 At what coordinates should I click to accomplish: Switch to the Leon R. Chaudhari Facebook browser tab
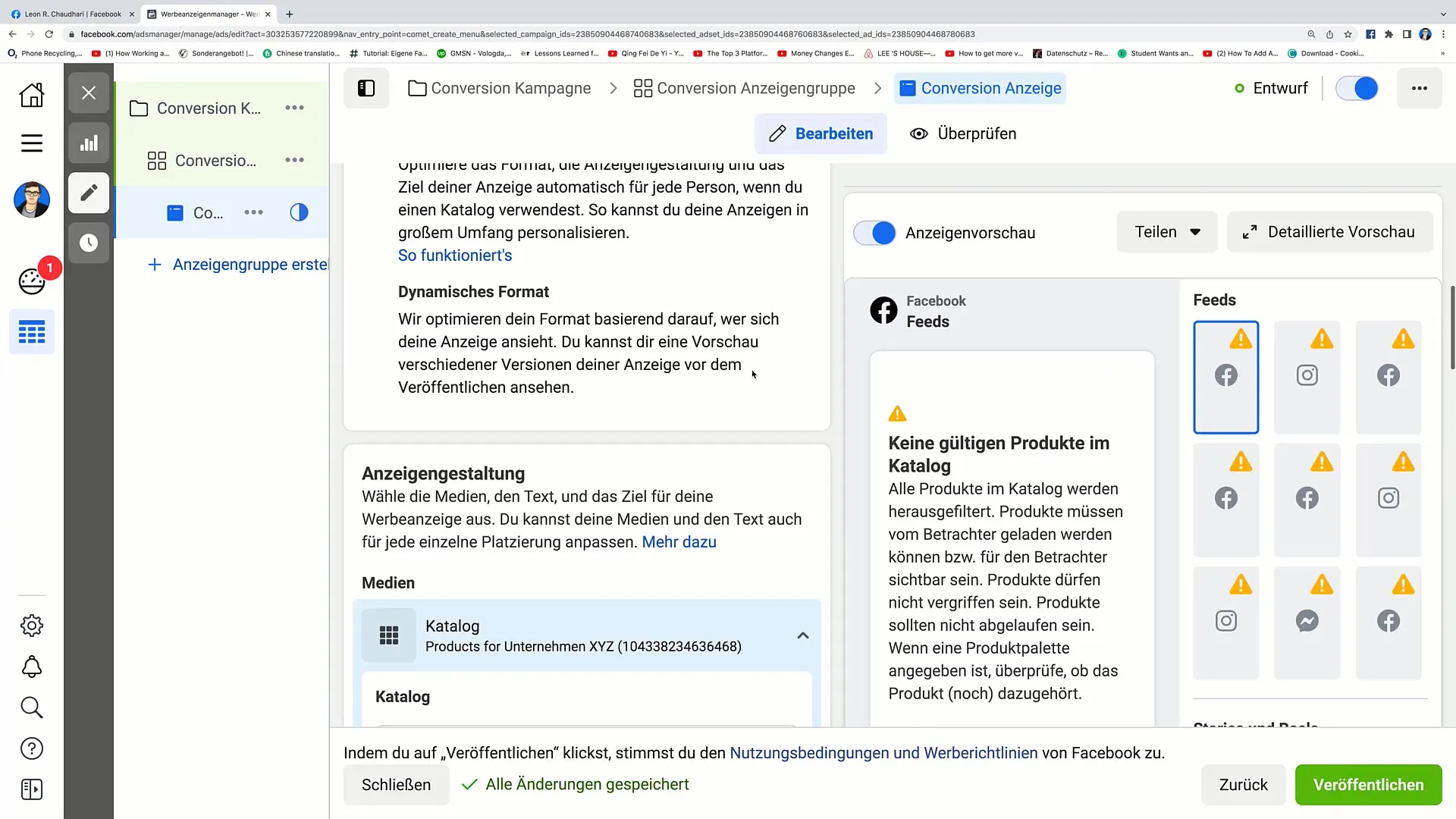tap(72, 14)
